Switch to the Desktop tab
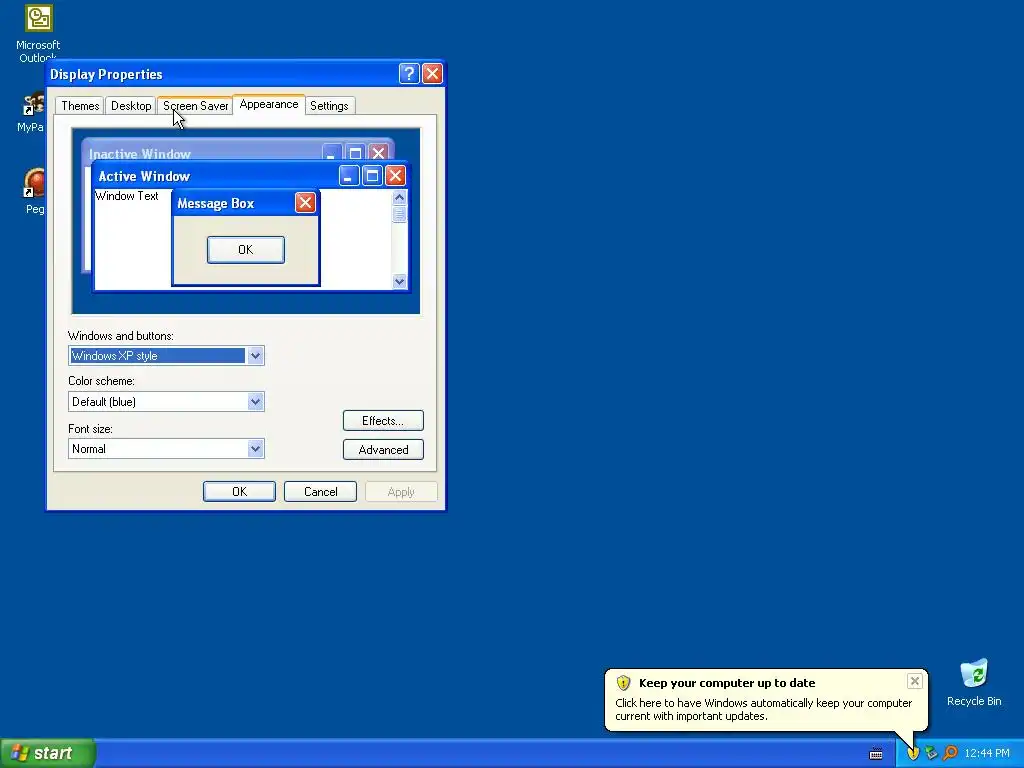 coord(131,106)
